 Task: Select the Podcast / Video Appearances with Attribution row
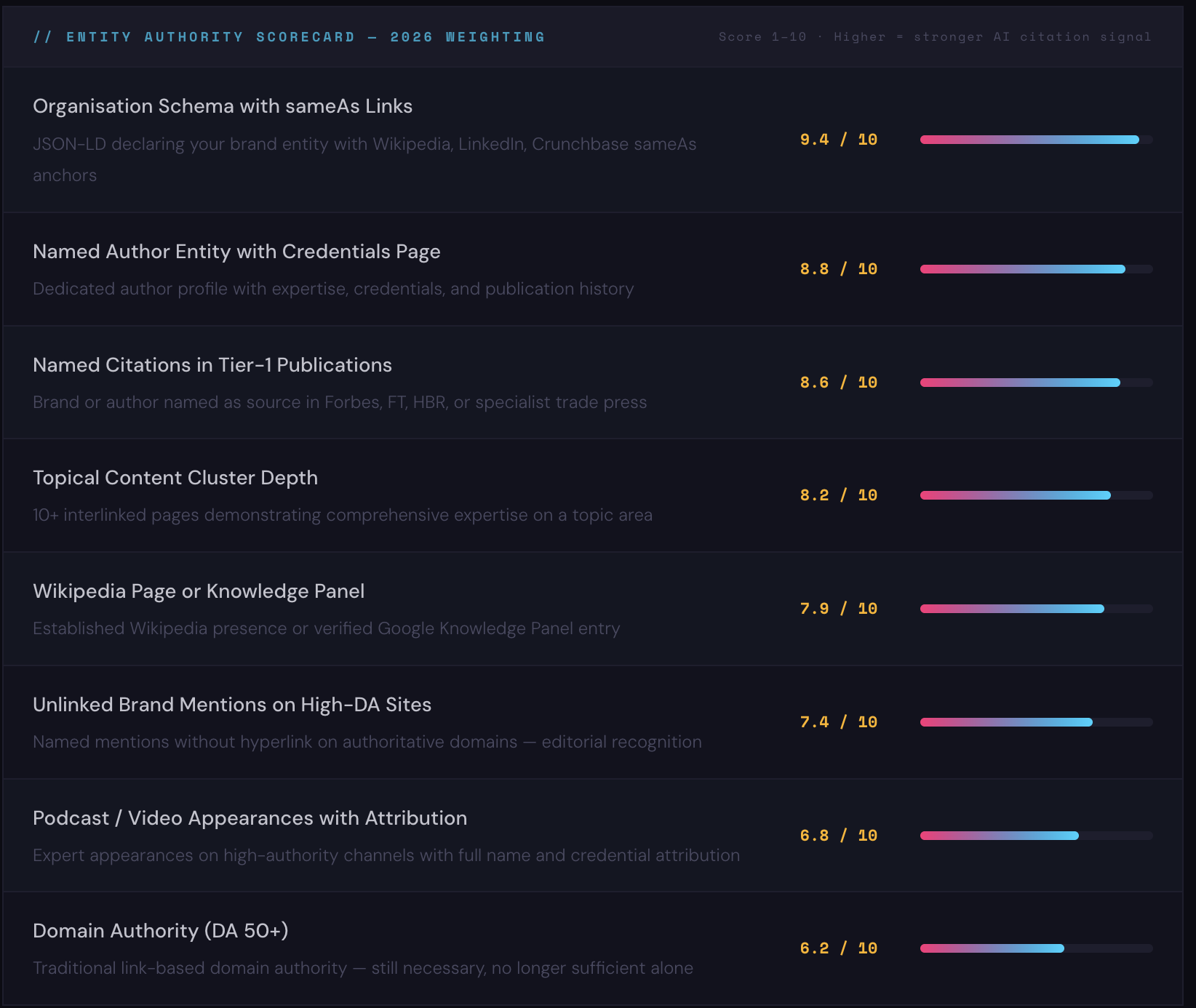pyautogui.click(x=364, y=835)
